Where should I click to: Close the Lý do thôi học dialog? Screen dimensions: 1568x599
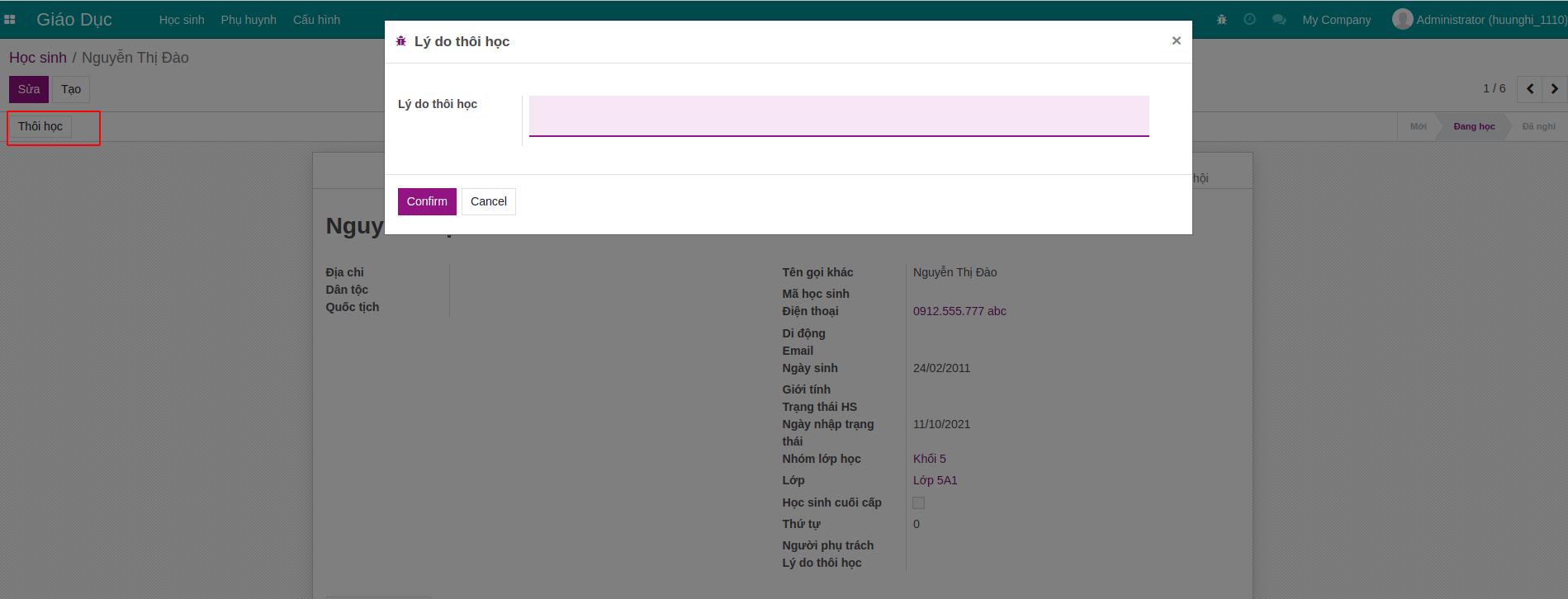pyautogui.click(x=1176, y=40)
